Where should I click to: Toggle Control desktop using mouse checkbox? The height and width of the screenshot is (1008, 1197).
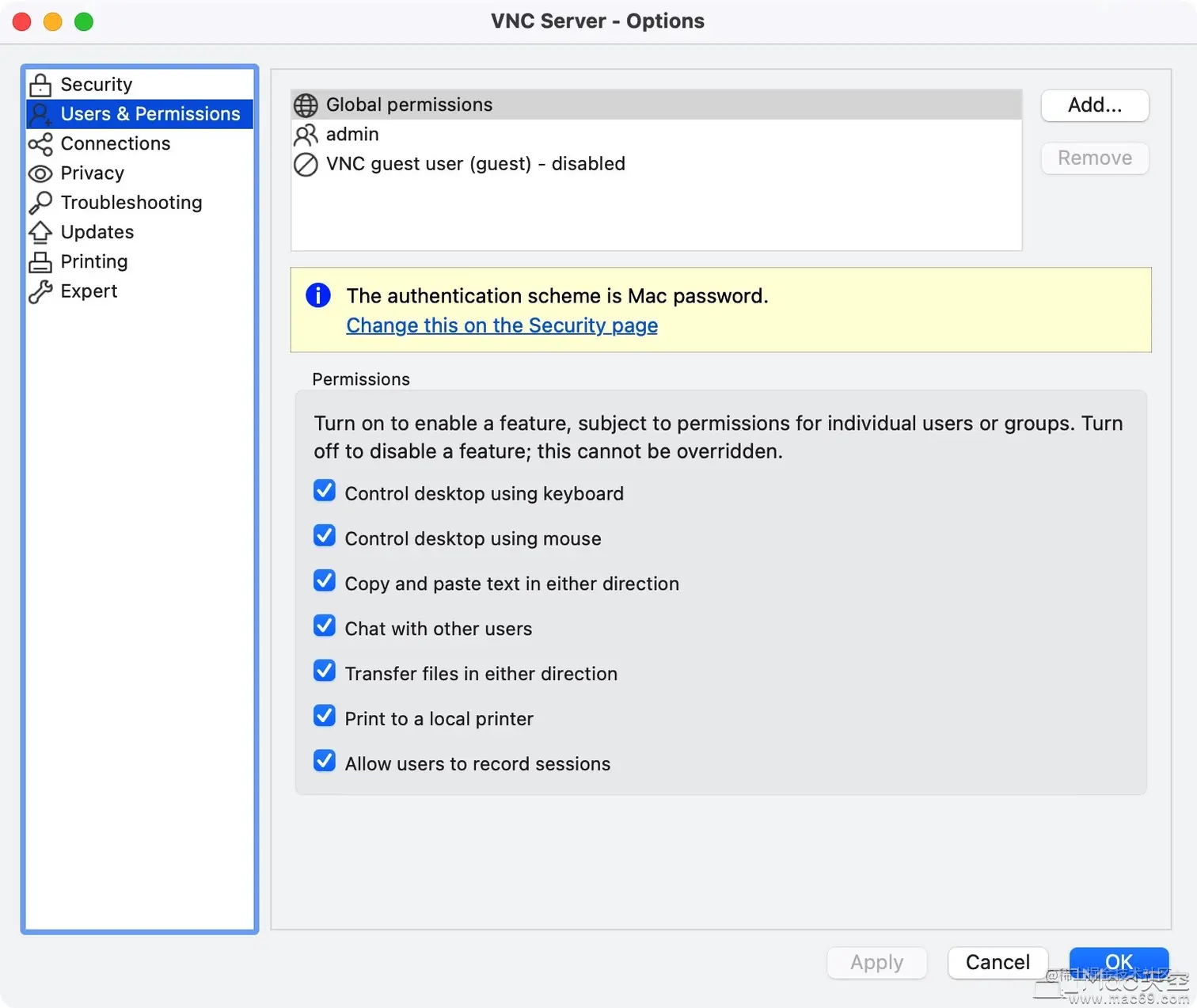click(325, 536)
